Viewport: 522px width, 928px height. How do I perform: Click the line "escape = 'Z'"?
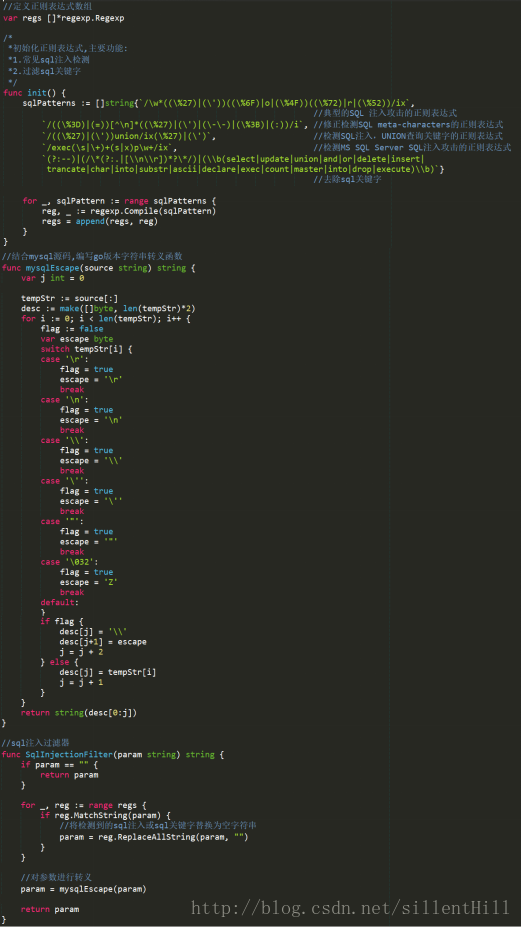(x=89, y=582)
